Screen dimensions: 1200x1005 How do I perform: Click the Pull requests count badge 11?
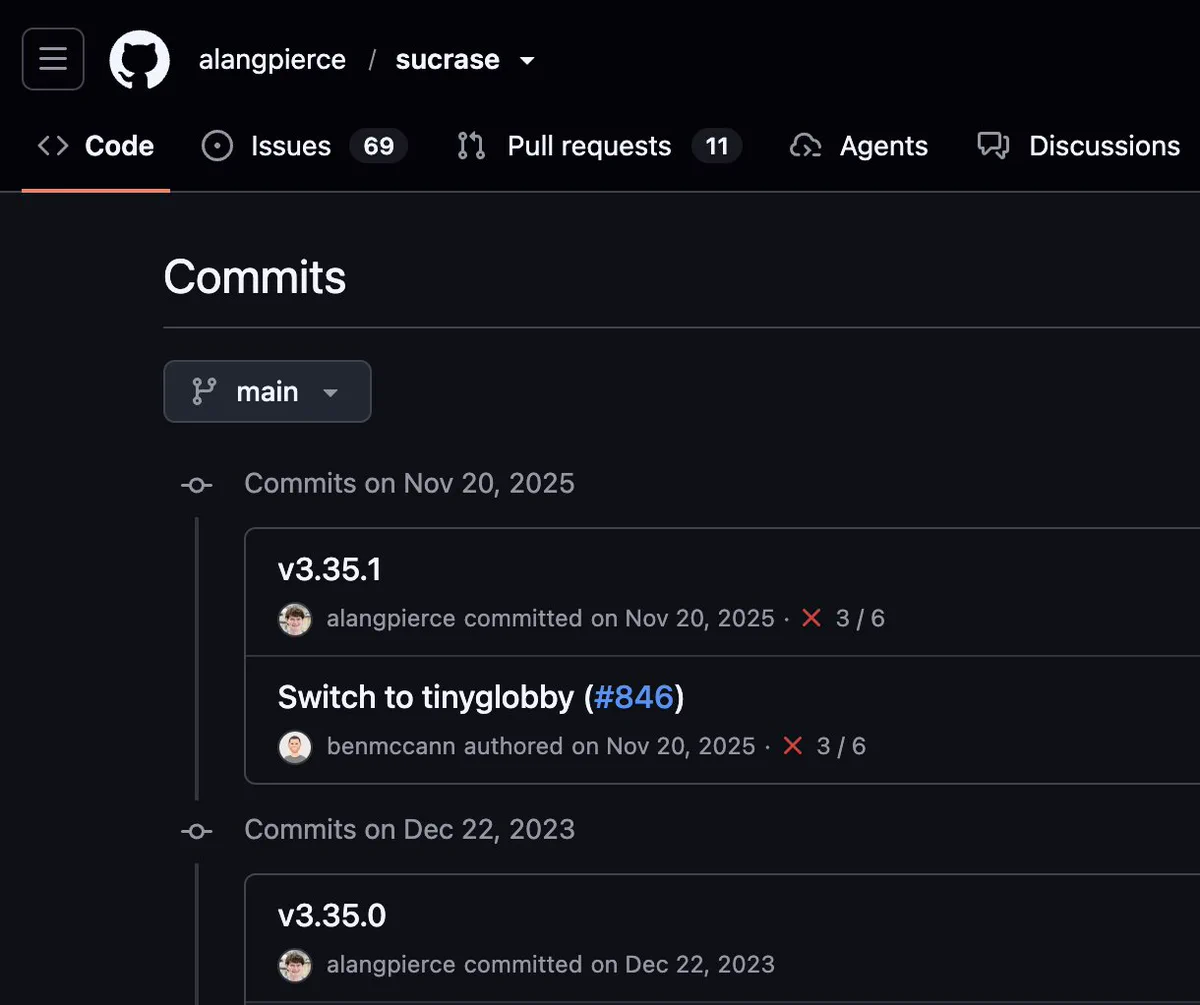tap(716, 146)
